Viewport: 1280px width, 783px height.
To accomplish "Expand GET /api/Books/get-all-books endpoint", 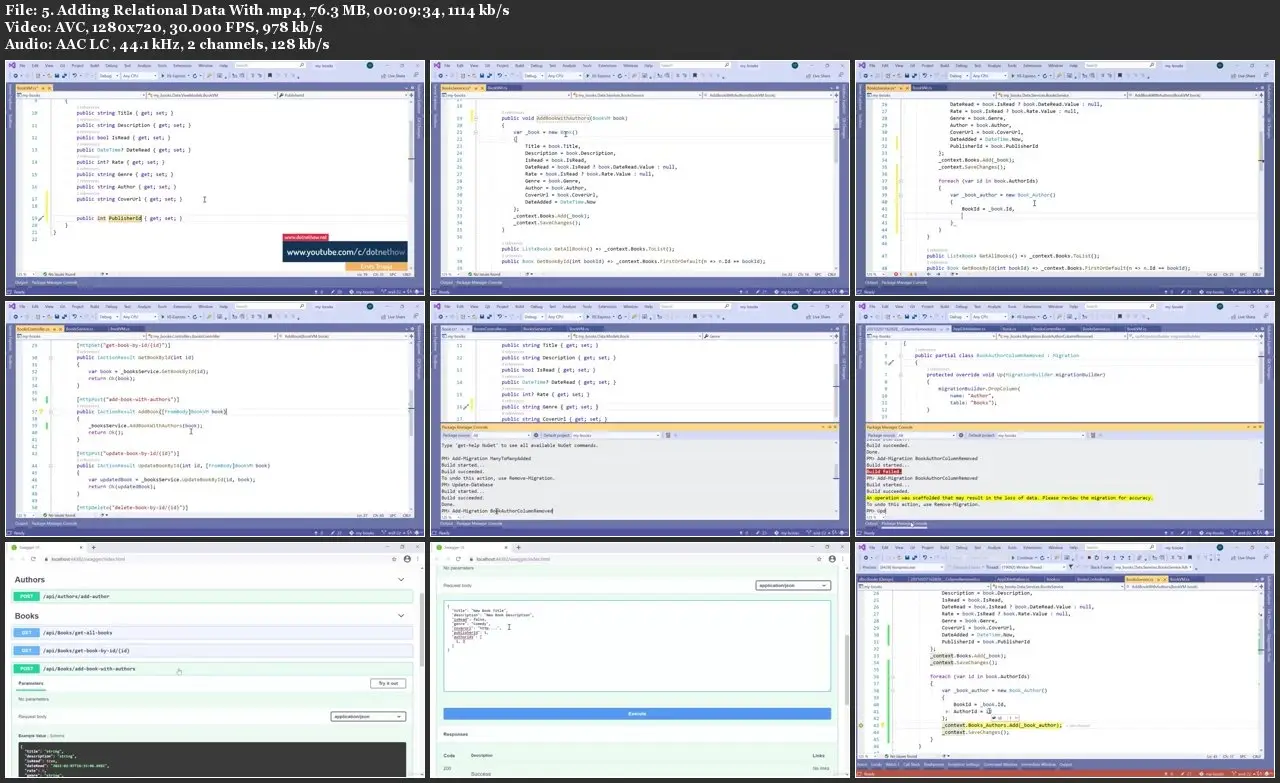I will 212,633.
